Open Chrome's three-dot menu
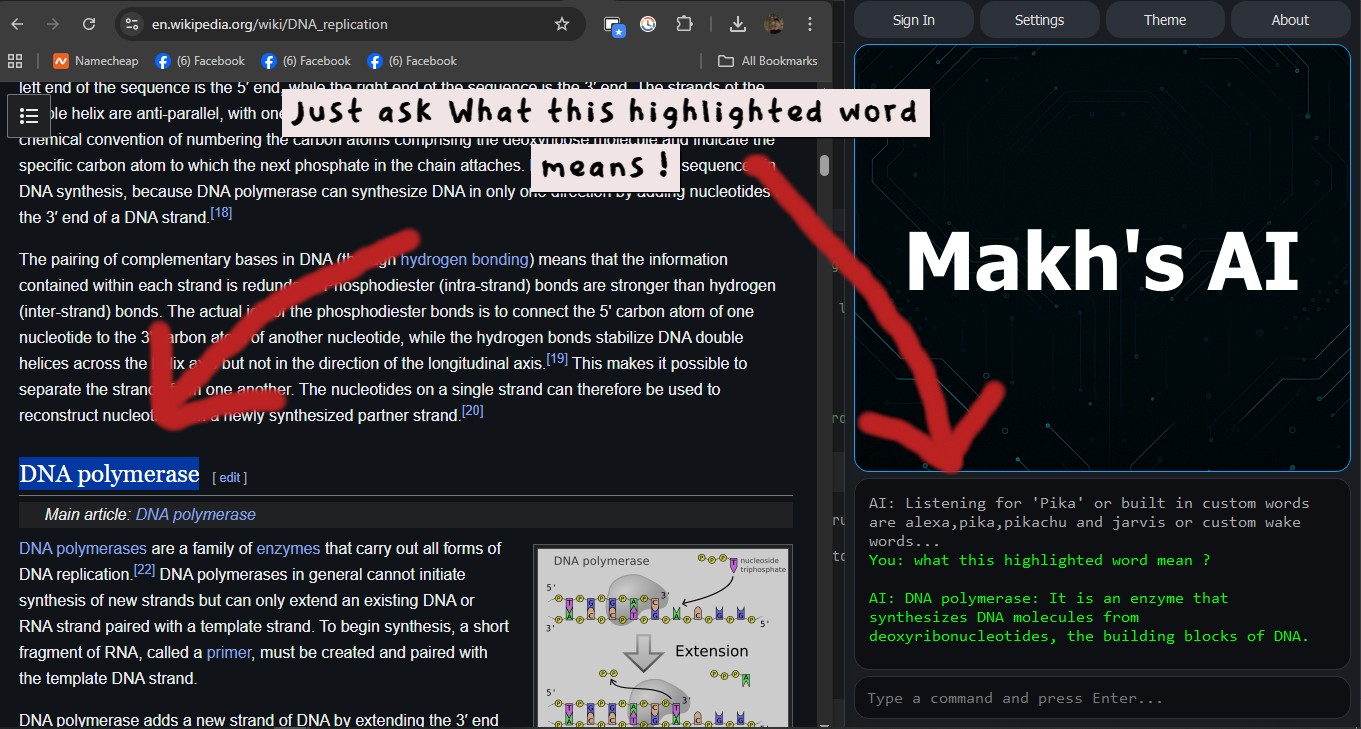The width and height of the screenshot is (1361, 729). pos(810,24)
